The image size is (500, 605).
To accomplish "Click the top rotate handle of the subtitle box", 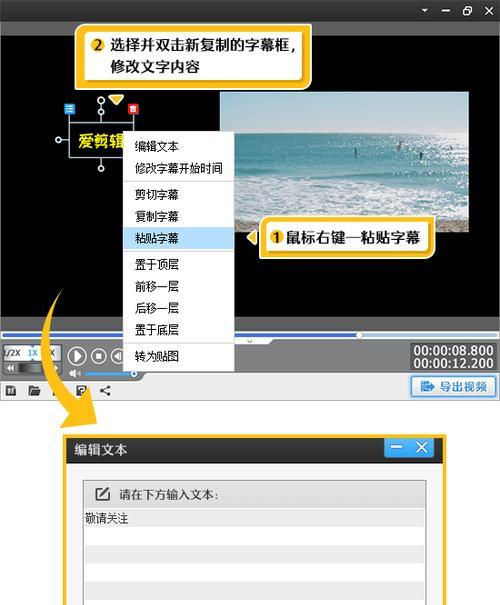I will click(101, 100).
